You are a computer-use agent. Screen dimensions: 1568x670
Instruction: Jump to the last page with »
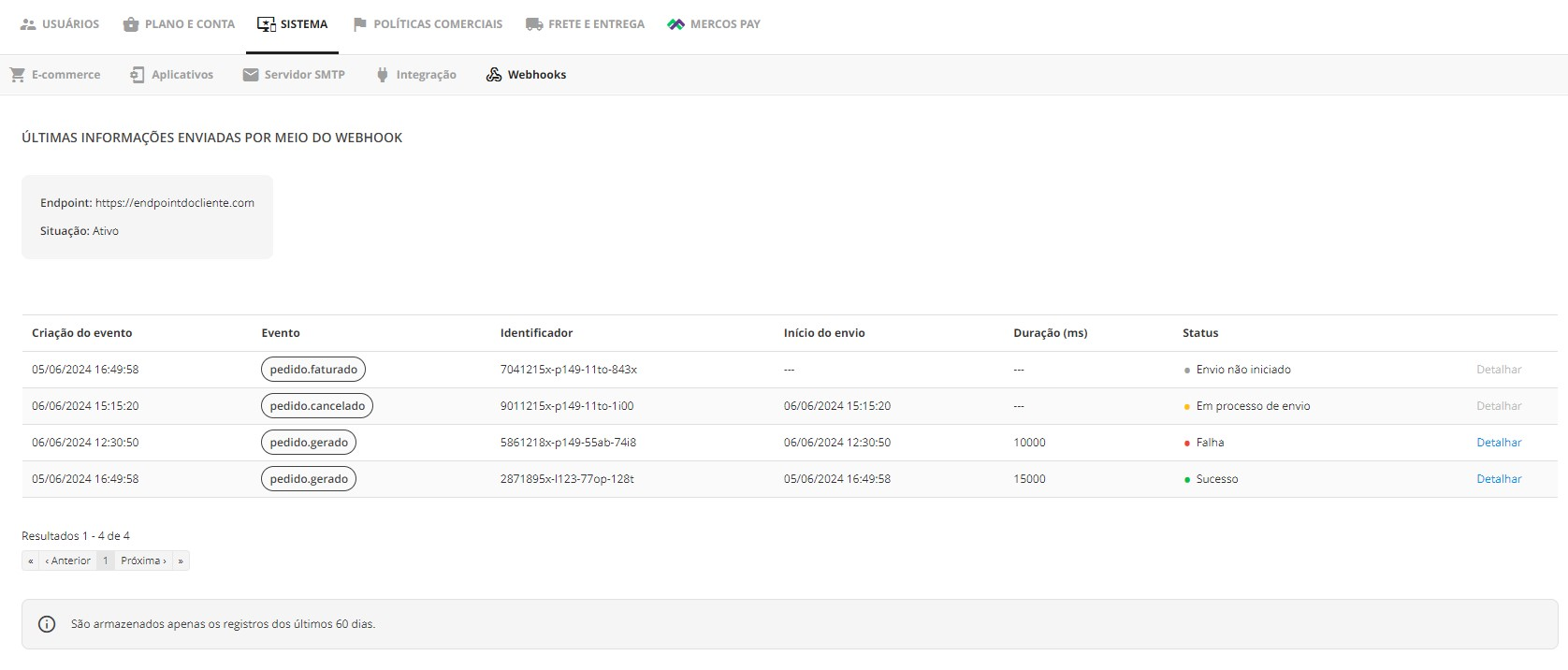click(x=181, y=561)
